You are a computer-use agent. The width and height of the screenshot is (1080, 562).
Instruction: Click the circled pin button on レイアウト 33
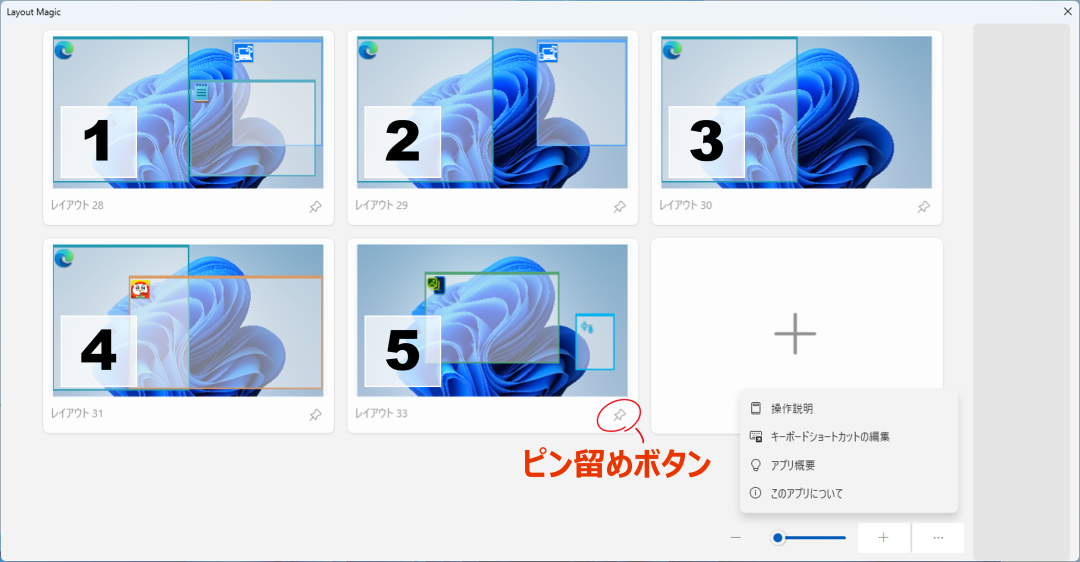[620, 415]
